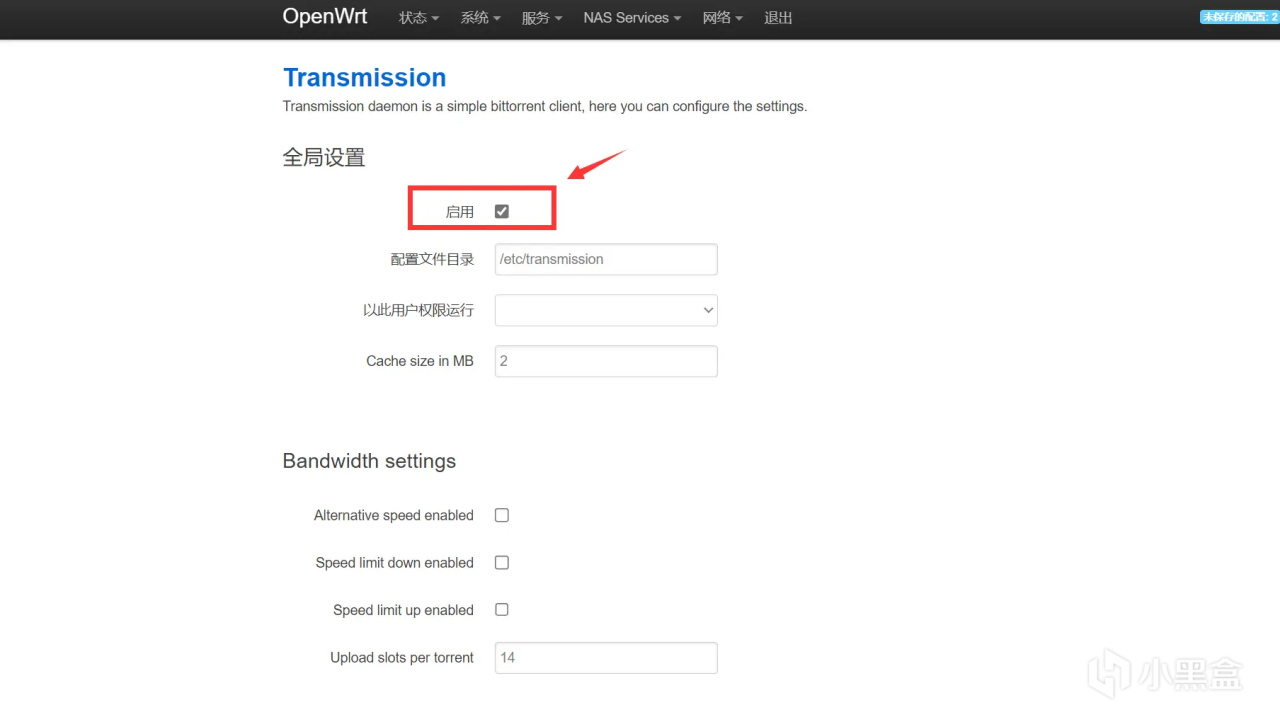Screen dimensions: 1280x717
Task: Click the Cache size in MB field
Action: pos(606,361)
